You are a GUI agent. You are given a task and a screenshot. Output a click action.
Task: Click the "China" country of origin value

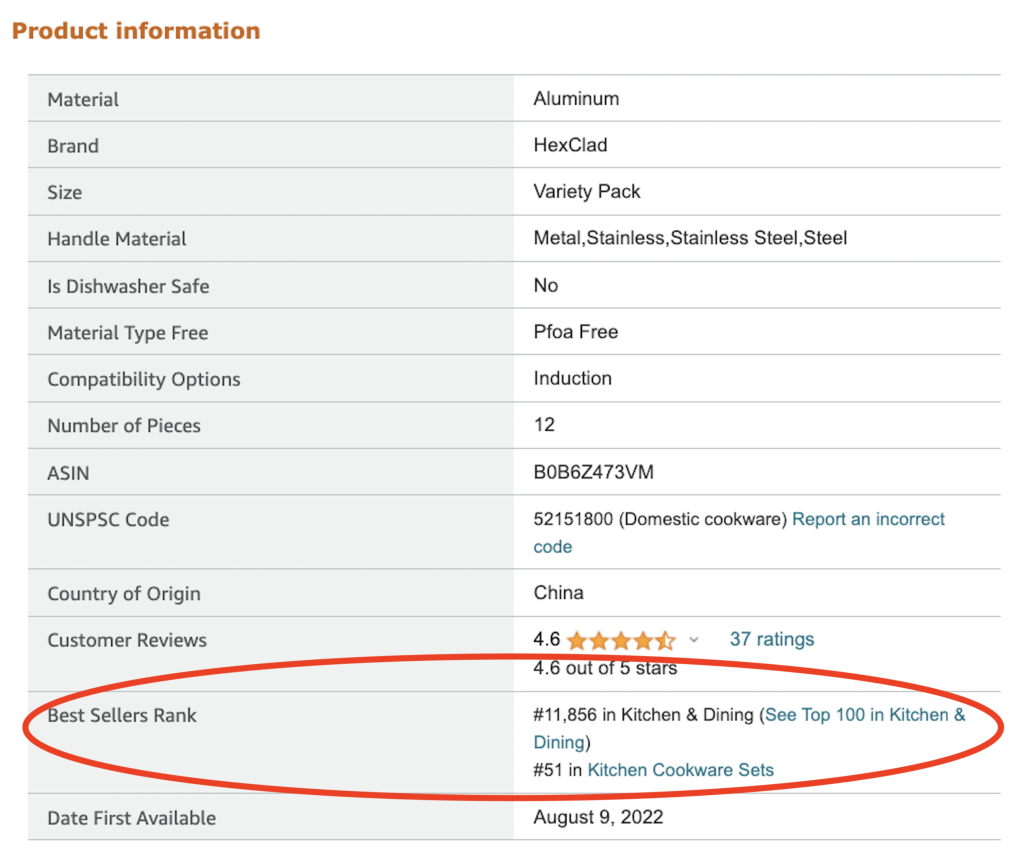[556, 592]
